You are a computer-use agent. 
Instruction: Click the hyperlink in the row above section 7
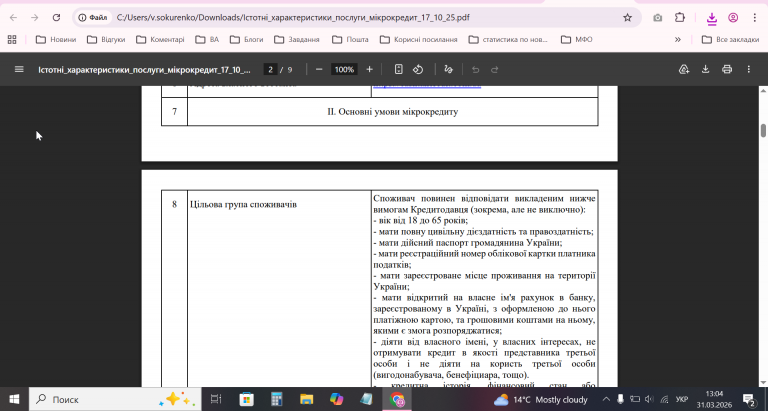click(x=427, y=87)
